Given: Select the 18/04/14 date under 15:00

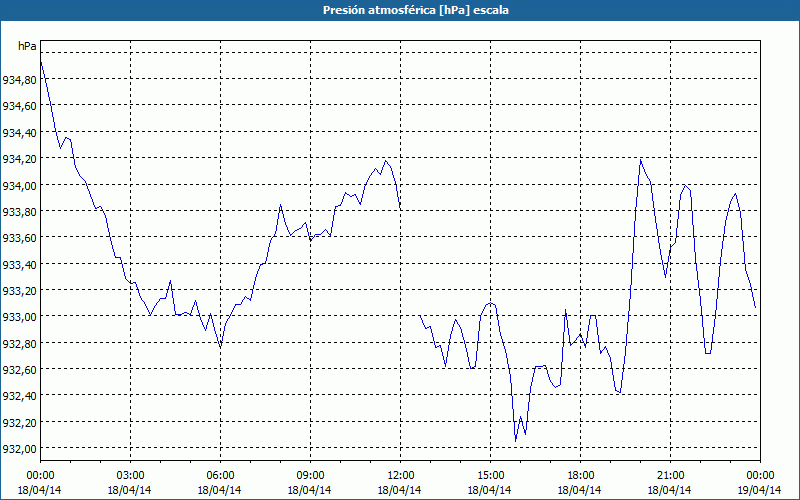Looking at the screenshot, I should point(490,490).
